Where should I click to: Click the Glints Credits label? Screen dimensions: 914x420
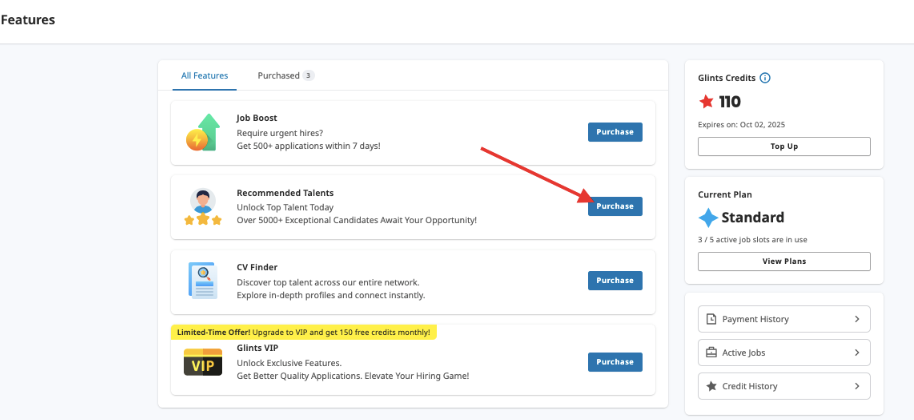click(x=727, y=78)
